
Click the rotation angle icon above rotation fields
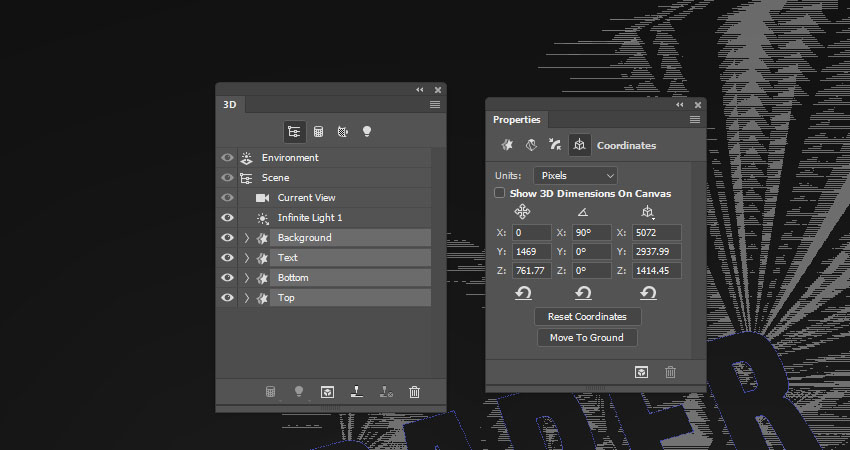click(x=583, y=212)
